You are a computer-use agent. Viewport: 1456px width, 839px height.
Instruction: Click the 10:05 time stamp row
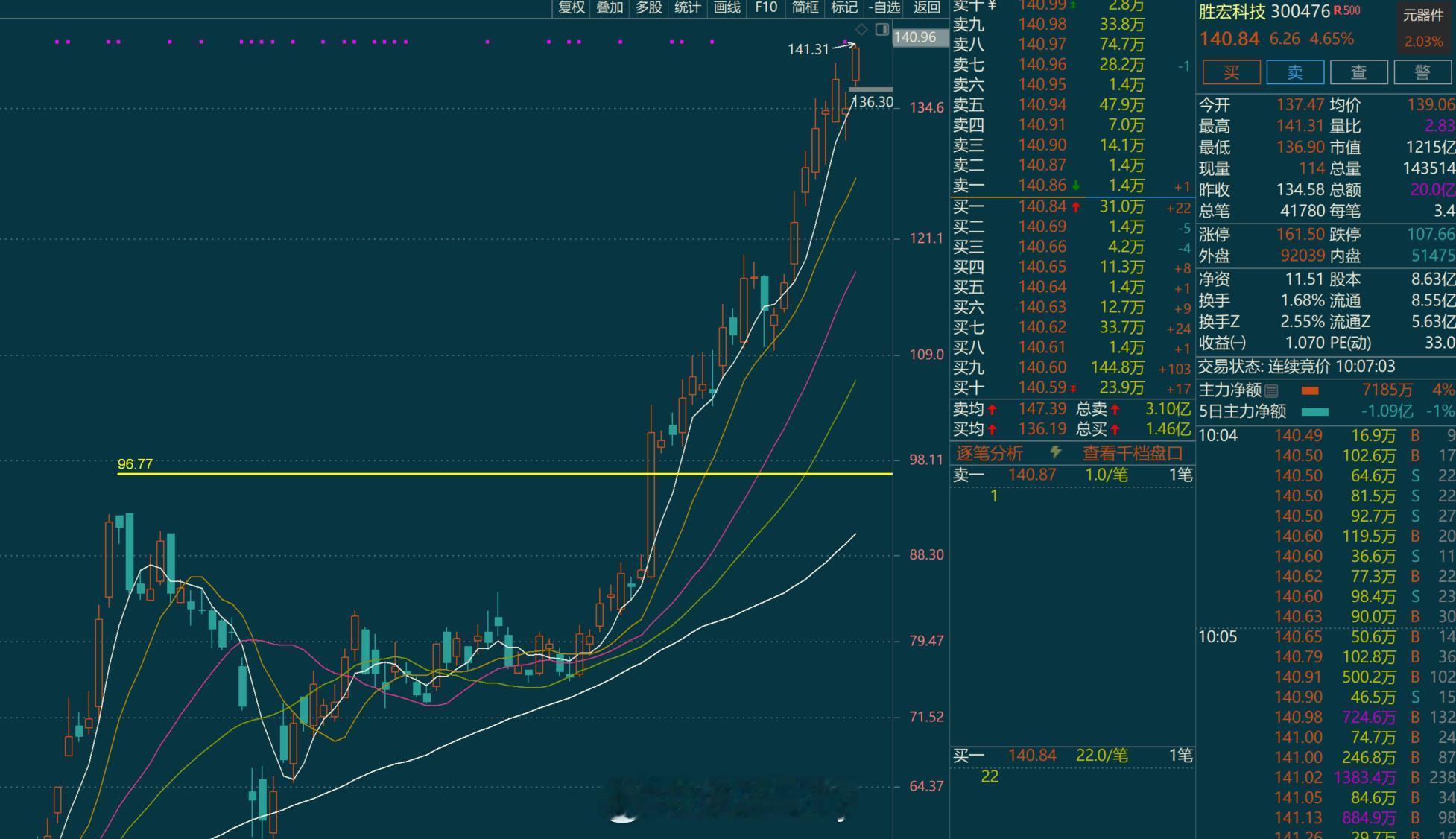1326,637
